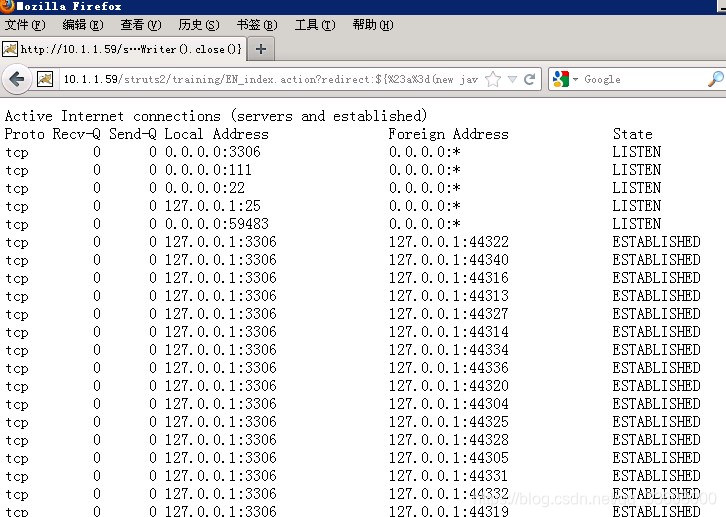Image resolution: width=726 pixels, height=517 pixels.
Task: Click local address 127.0.0.1:25
Action: 213,206
